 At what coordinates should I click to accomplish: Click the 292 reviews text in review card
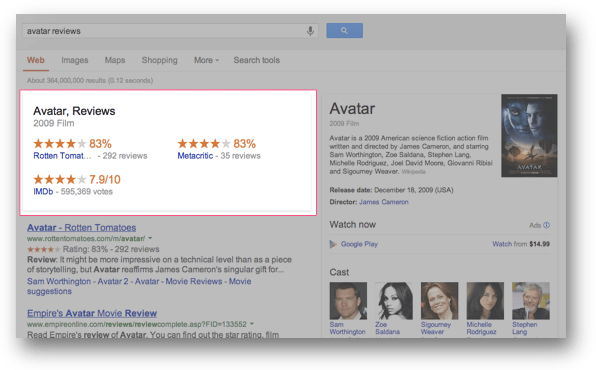point(125,156)
